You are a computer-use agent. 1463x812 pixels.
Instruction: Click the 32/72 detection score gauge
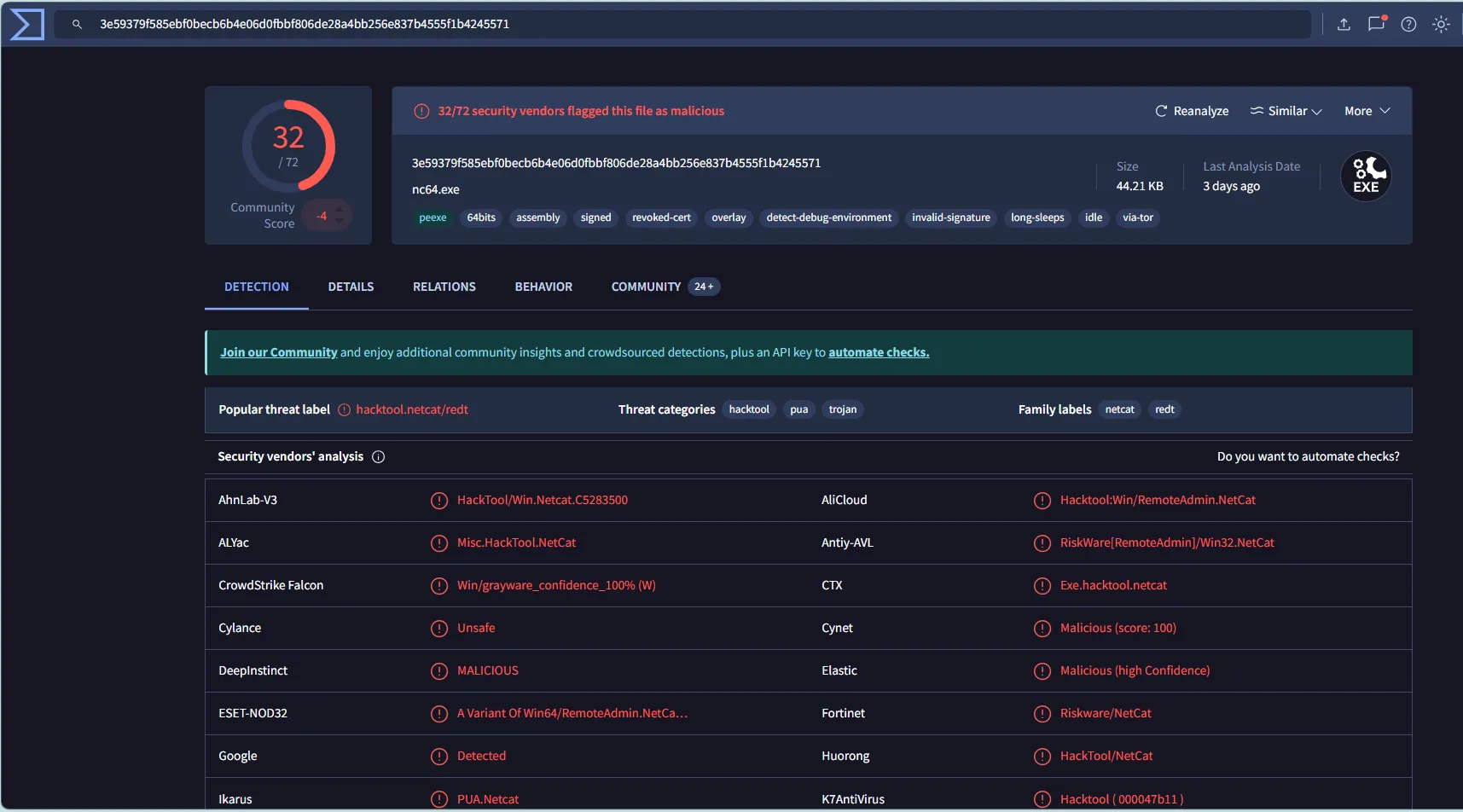[x=288, y=146]
